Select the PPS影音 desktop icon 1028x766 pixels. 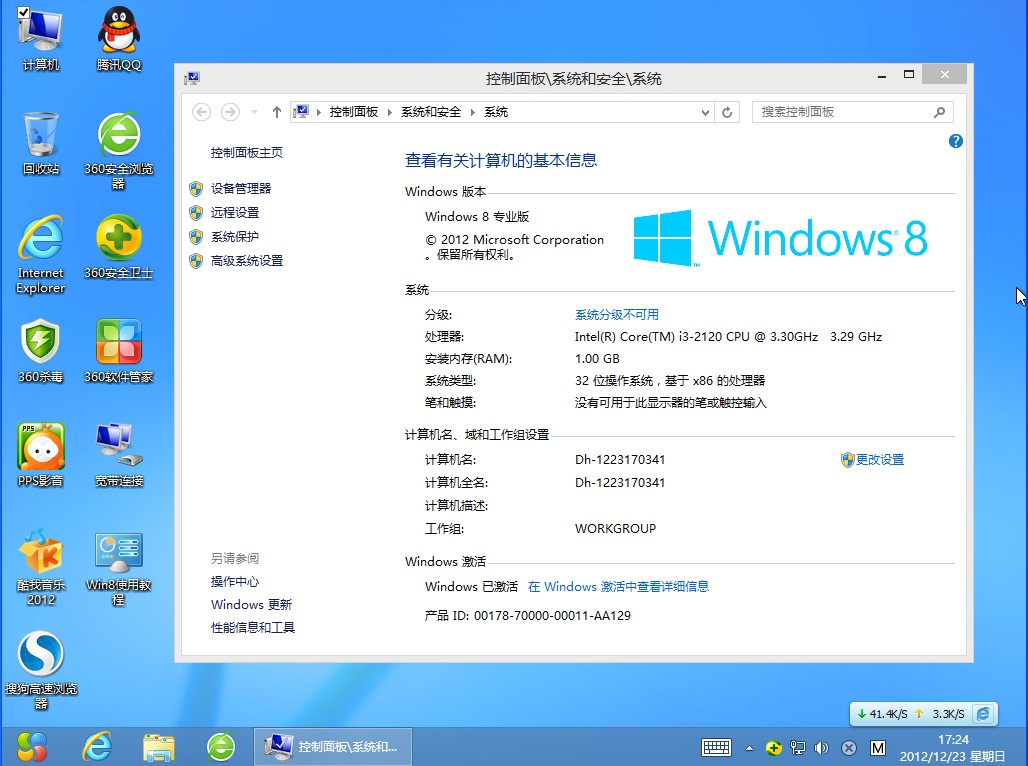coord(41,455)
